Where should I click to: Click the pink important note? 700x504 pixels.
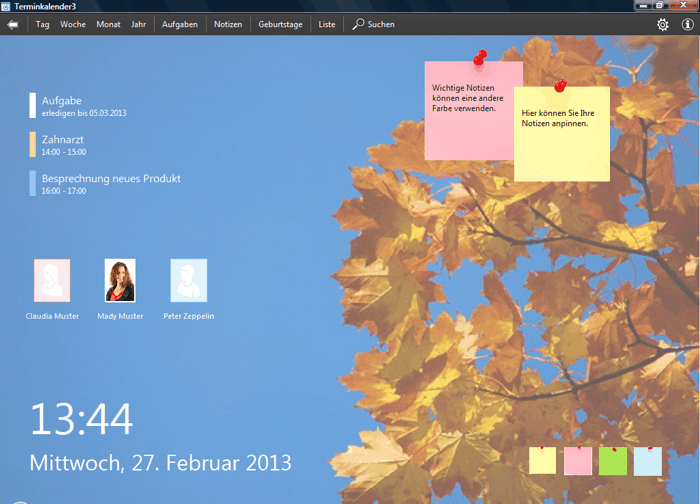pyautogui.click(x=466, y=115)
